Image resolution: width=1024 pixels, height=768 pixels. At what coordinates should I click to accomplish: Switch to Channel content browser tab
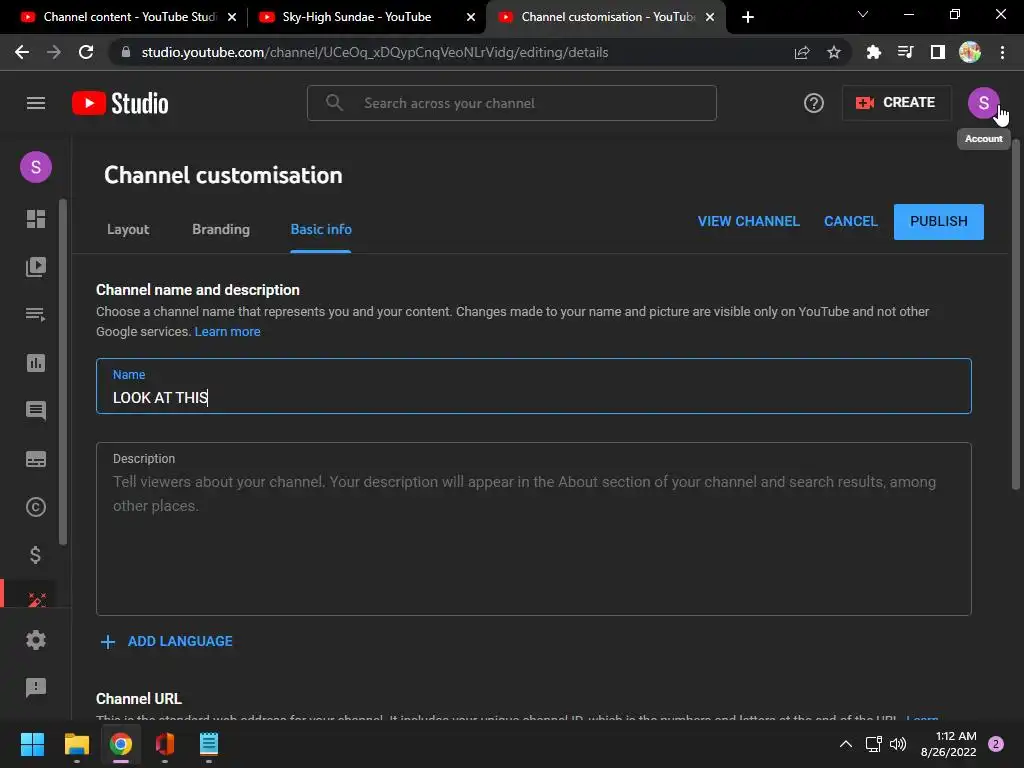[x=129, y=17]
